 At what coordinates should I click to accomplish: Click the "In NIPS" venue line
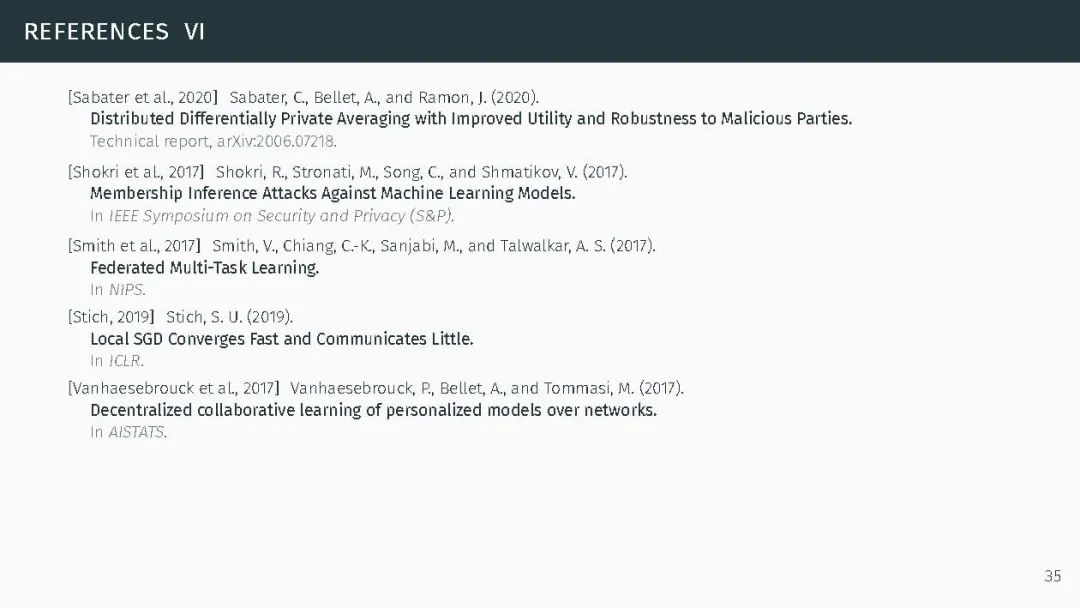[118, 290]
